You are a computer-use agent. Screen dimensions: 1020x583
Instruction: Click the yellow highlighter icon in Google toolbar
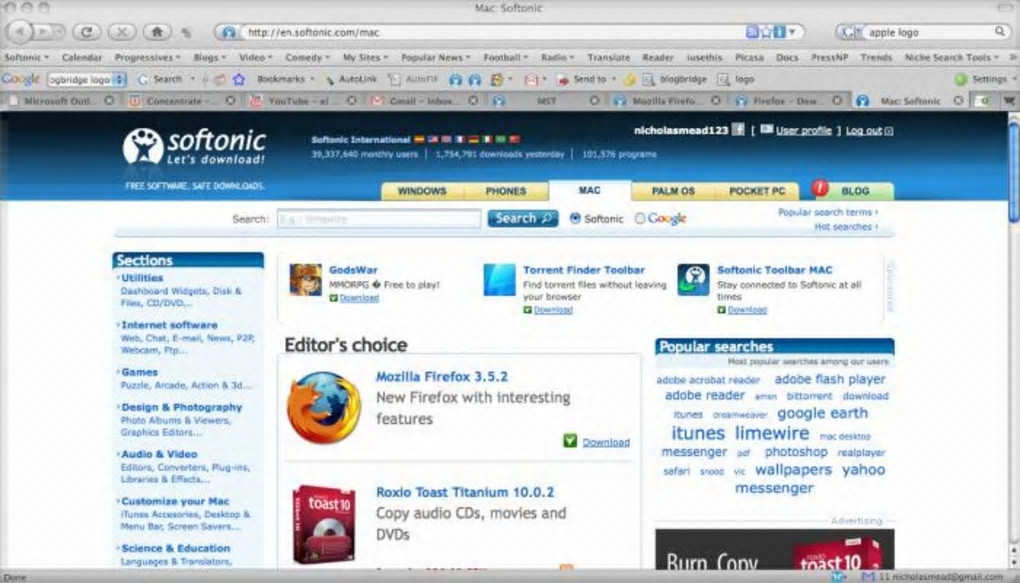tap(629, 79)
